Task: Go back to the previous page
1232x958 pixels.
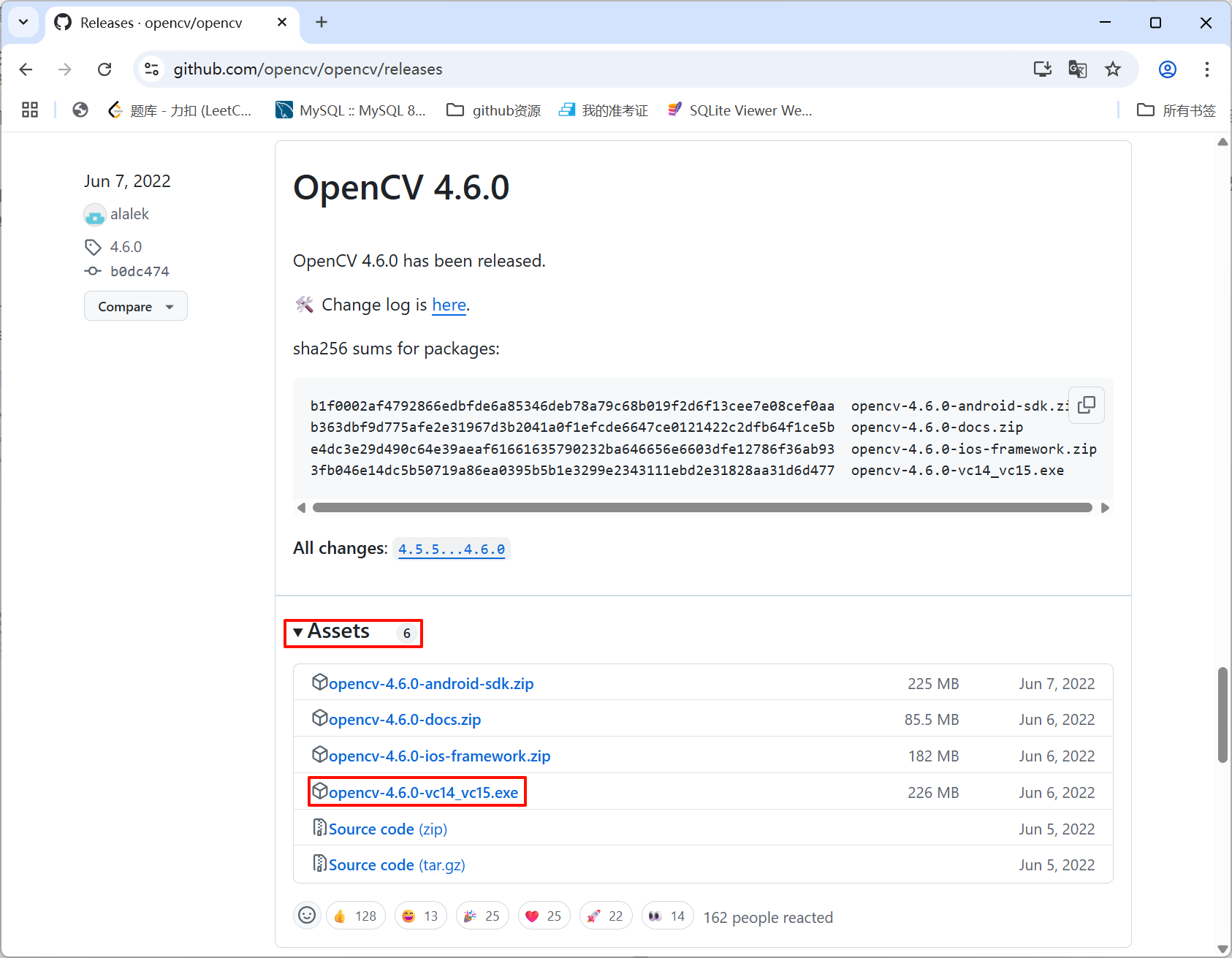Action: tap(26, 69)
